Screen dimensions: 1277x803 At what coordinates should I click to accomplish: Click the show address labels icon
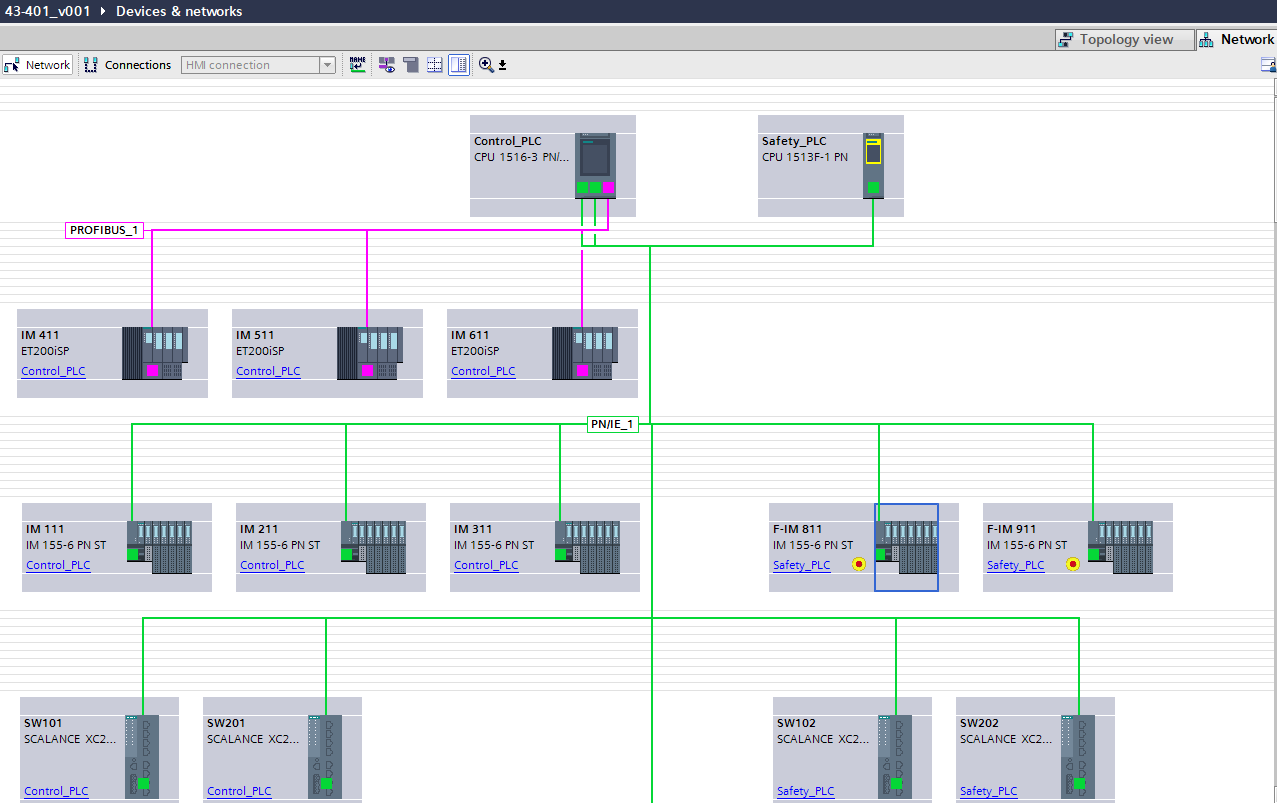coord(386,65)
